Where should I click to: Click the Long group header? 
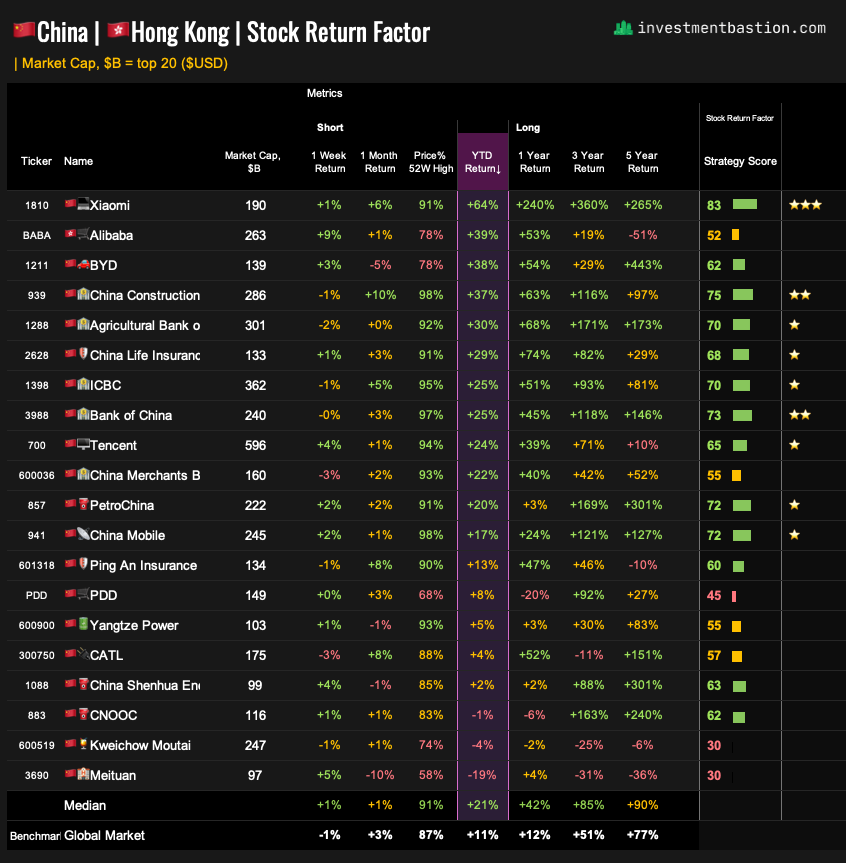(x=527, y=127)
